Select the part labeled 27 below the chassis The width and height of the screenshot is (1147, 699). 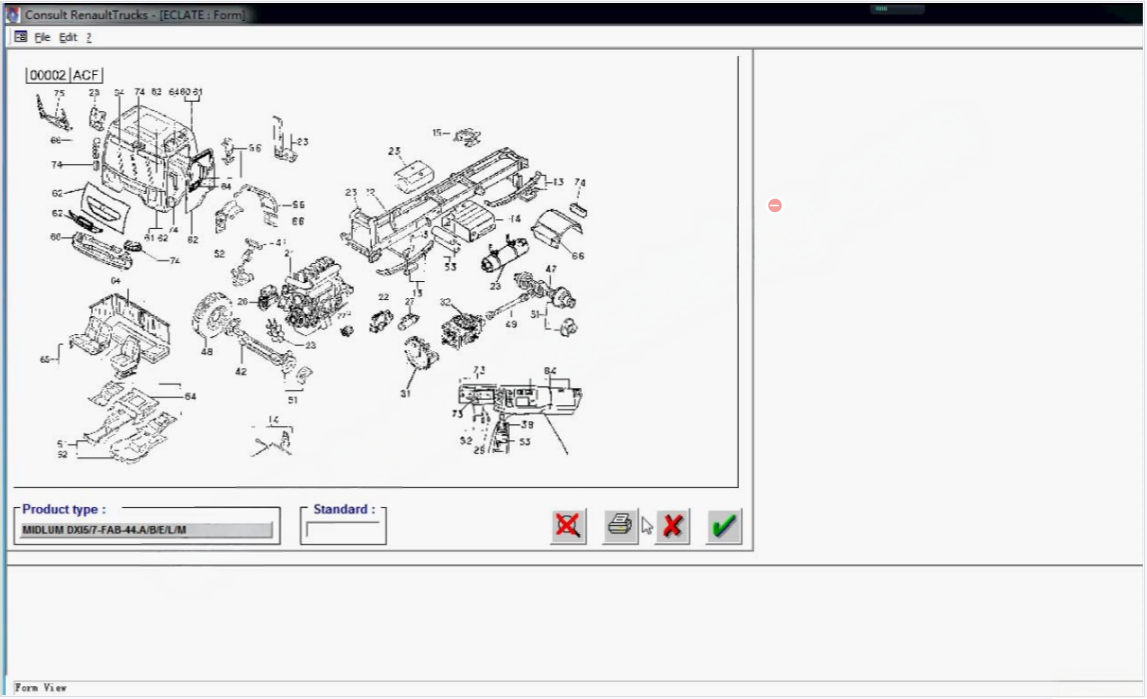[410, 321]
